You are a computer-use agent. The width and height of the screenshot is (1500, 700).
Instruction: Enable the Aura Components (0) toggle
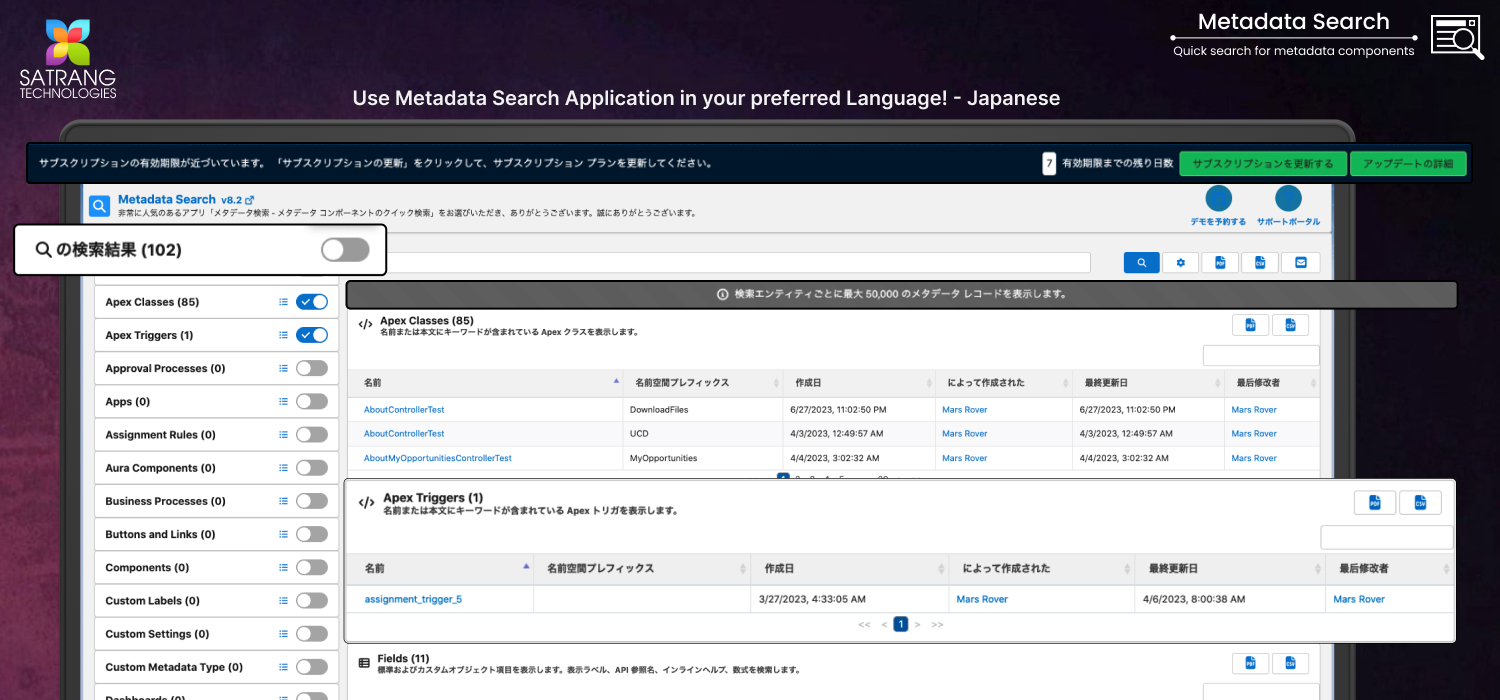click(x=312, y=468)
